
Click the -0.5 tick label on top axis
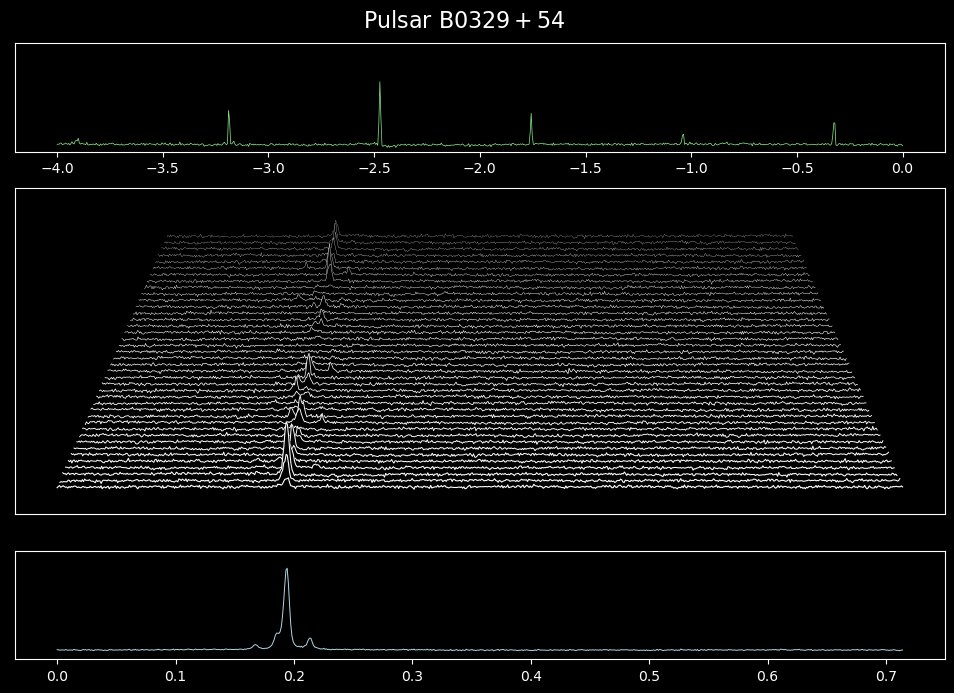click(x=797, y=169)
